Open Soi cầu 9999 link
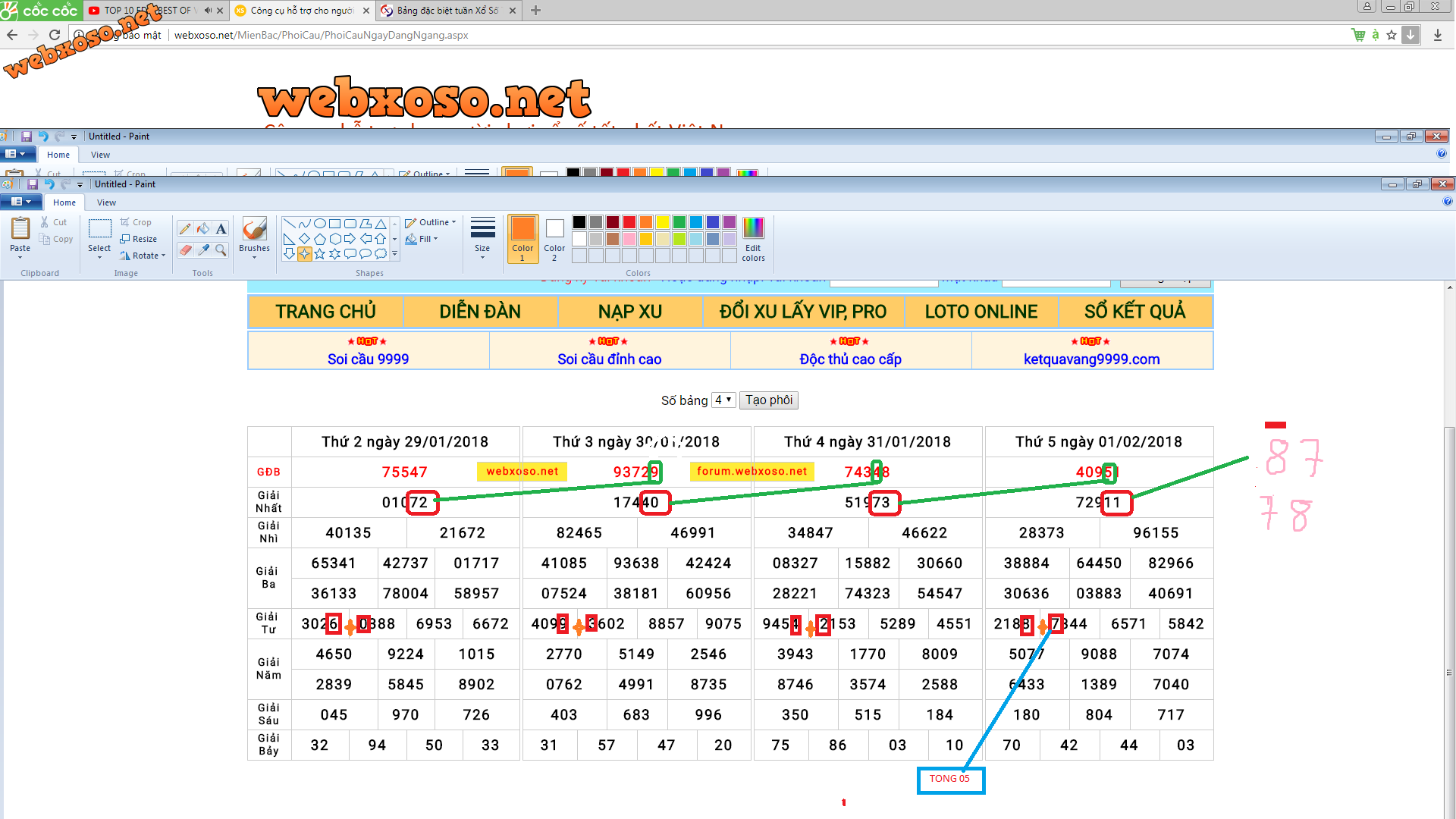 pyautogui.click(x=368, y=359)
